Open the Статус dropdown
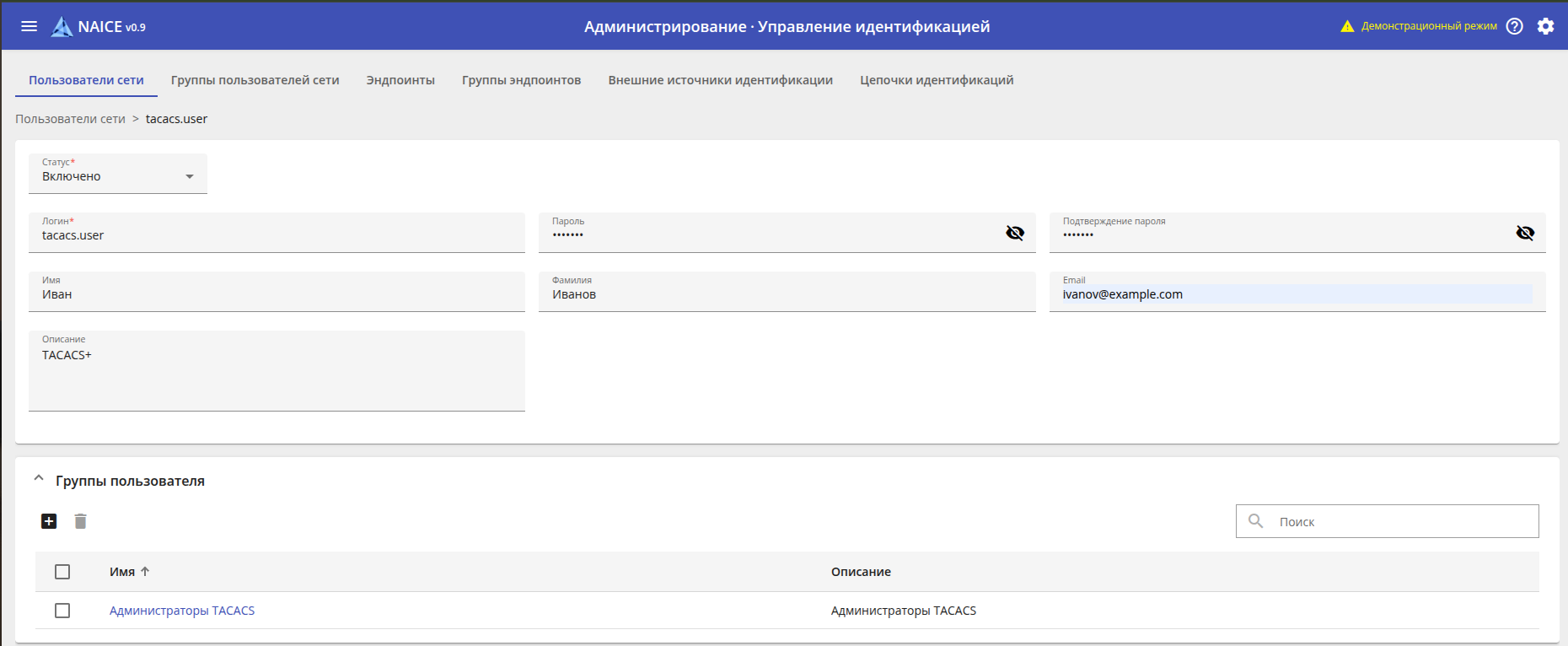 118,175
